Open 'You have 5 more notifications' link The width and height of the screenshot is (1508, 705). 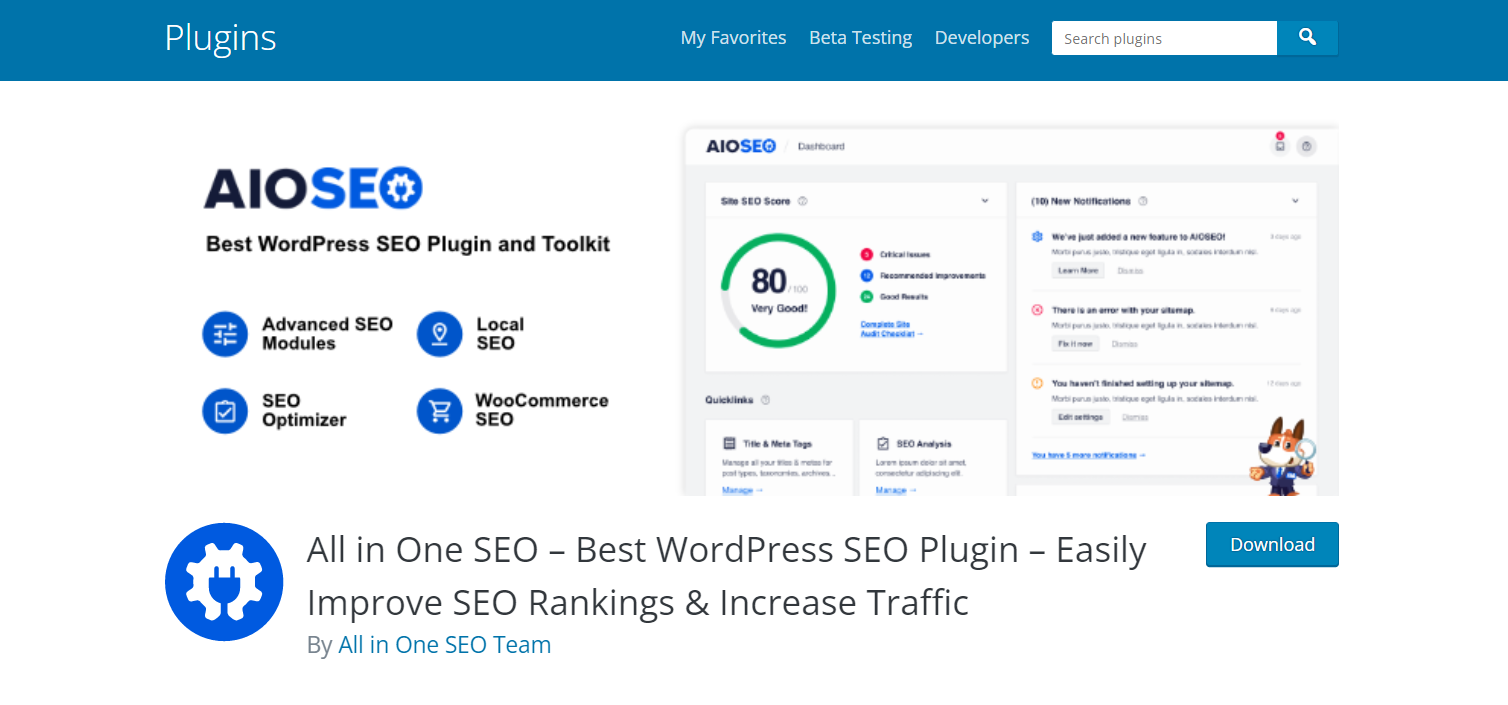(1089, 455)
